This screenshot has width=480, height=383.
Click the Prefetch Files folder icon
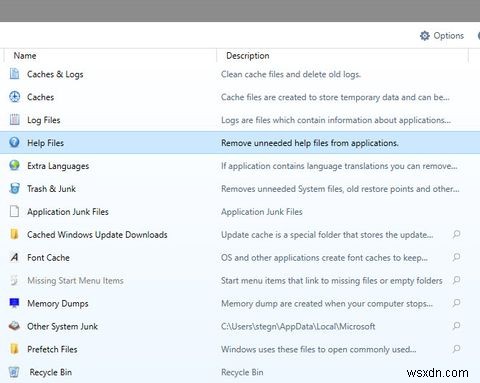pos(14,349)
